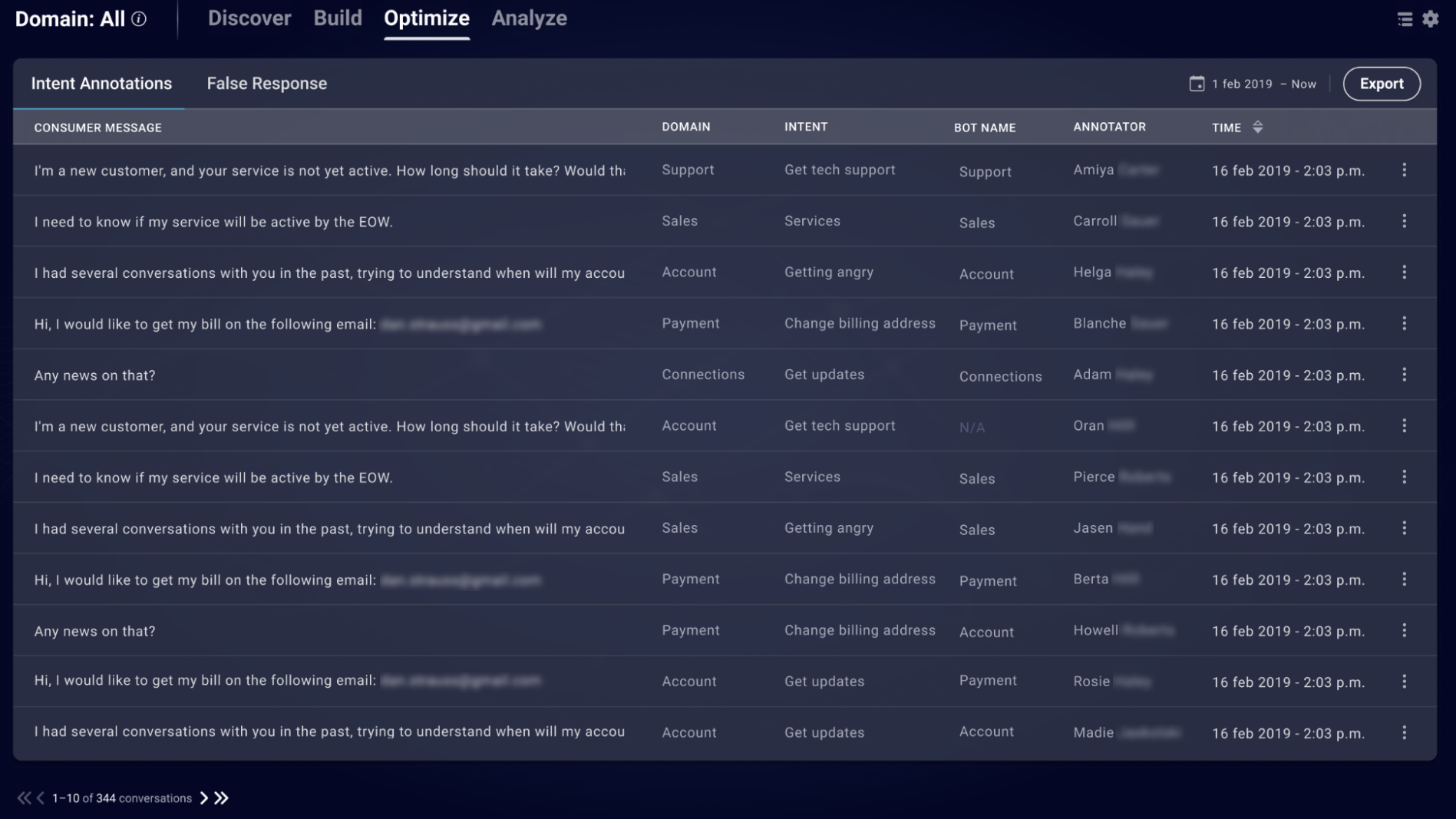Switch to the Analyze tab
Viewport: 1456px width, 819px height.
[529, 18]
